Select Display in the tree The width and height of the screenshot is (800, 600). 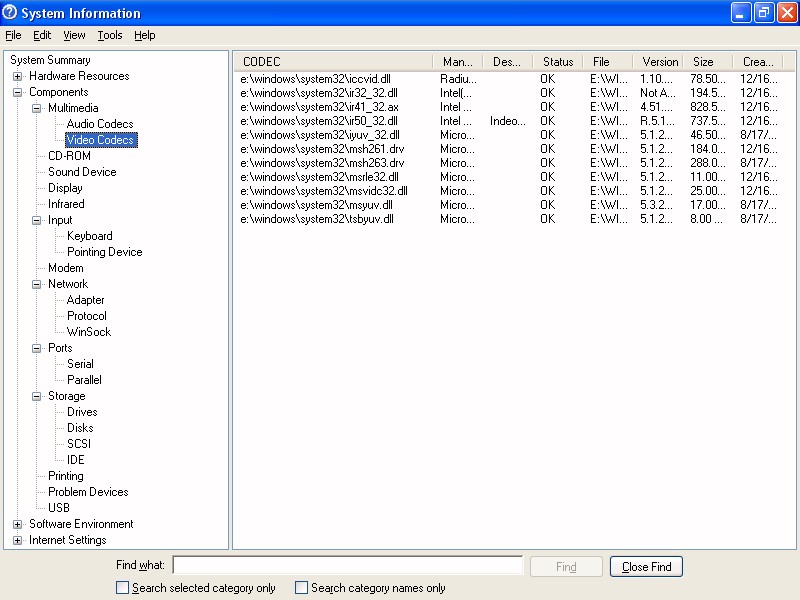(65, 188)
